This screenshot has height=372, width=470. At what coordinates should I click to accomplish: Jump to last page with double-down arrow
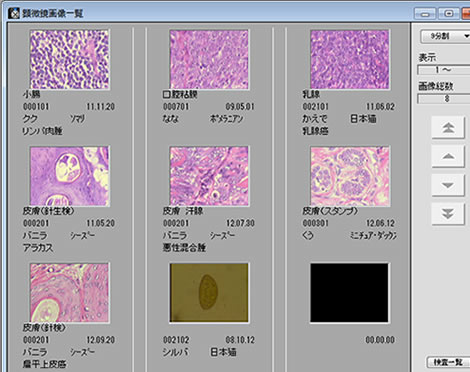(448, 214)
